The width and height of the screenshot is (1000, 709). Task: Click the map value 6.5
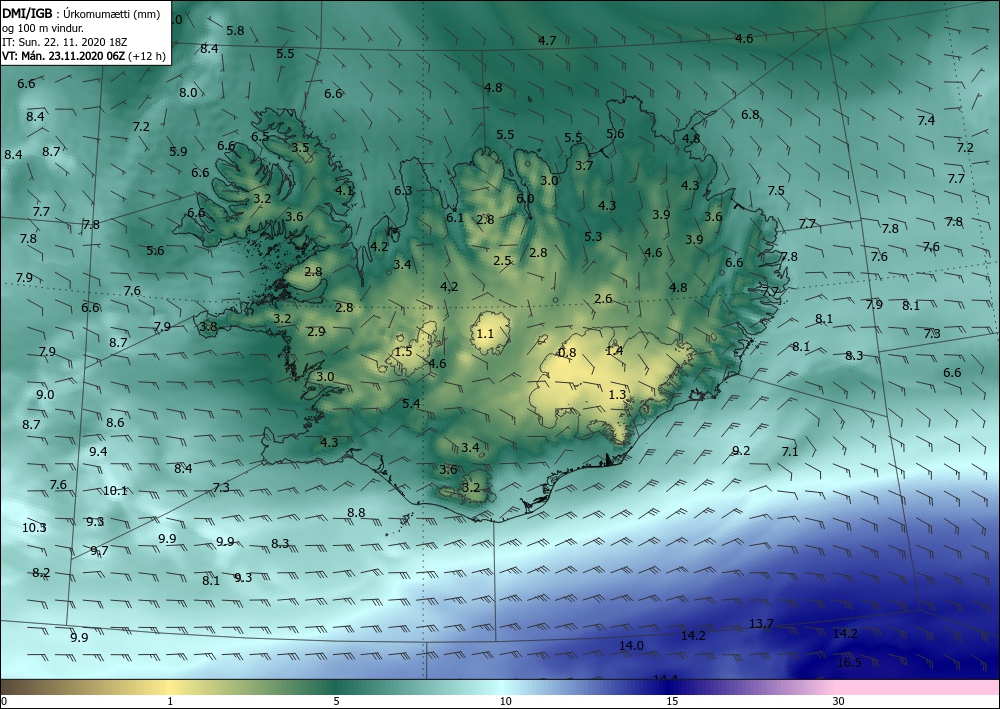pos(260,136)
